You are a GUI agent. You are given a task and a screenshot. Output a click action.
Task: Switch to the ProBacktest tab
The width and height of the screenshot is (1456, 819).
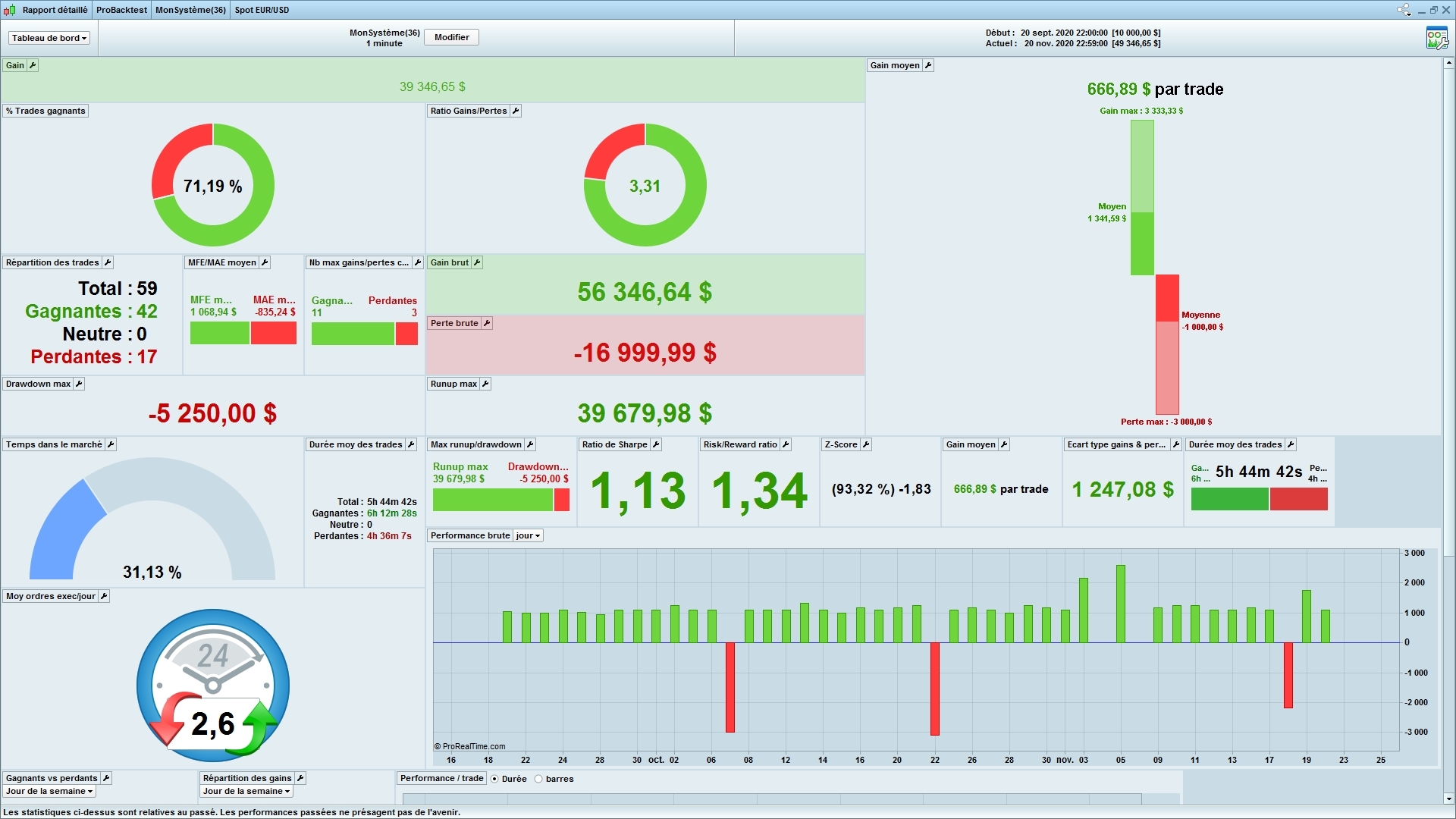(121, 10)
